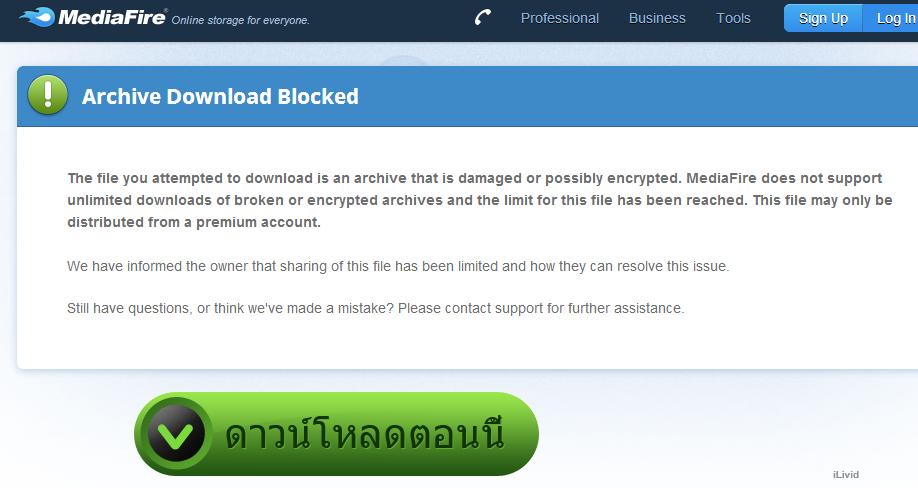Click the 'Archive Download Blocked' heading
918x488 pixels.
coord(220,97)
